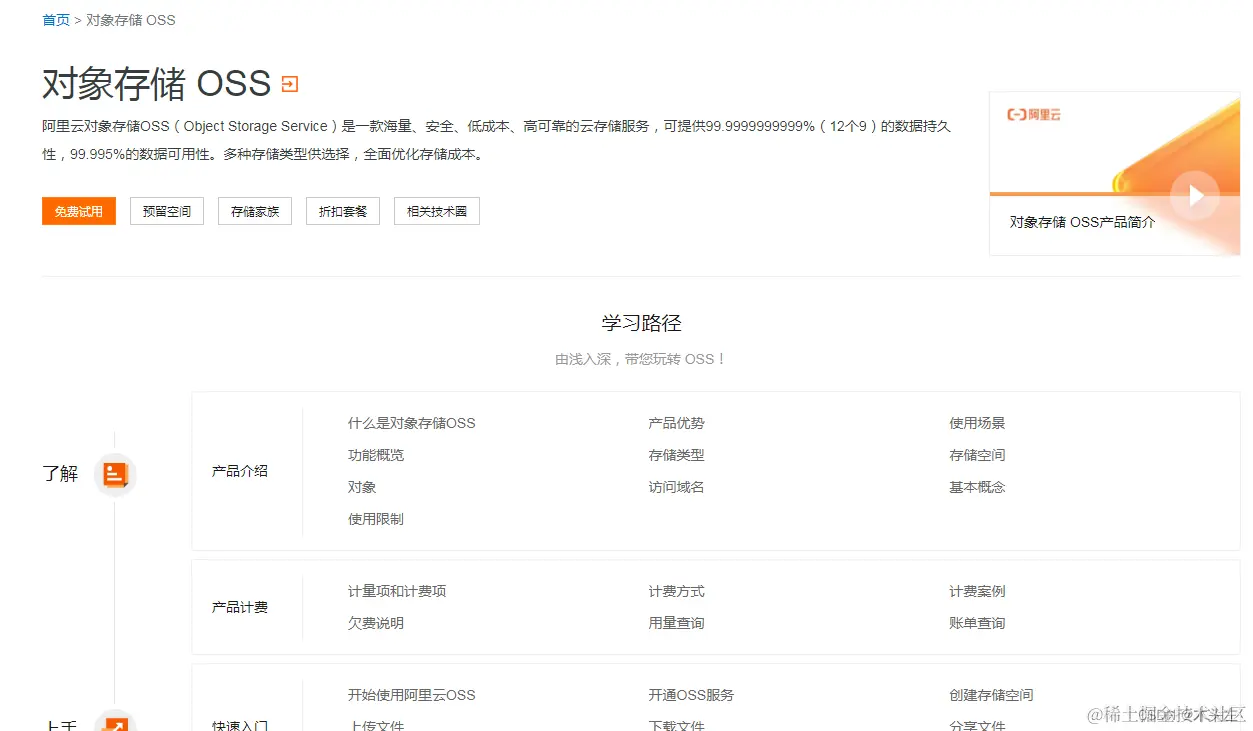Open the 存储家族 button
The image size is (1253, 731).
(255, 211)
